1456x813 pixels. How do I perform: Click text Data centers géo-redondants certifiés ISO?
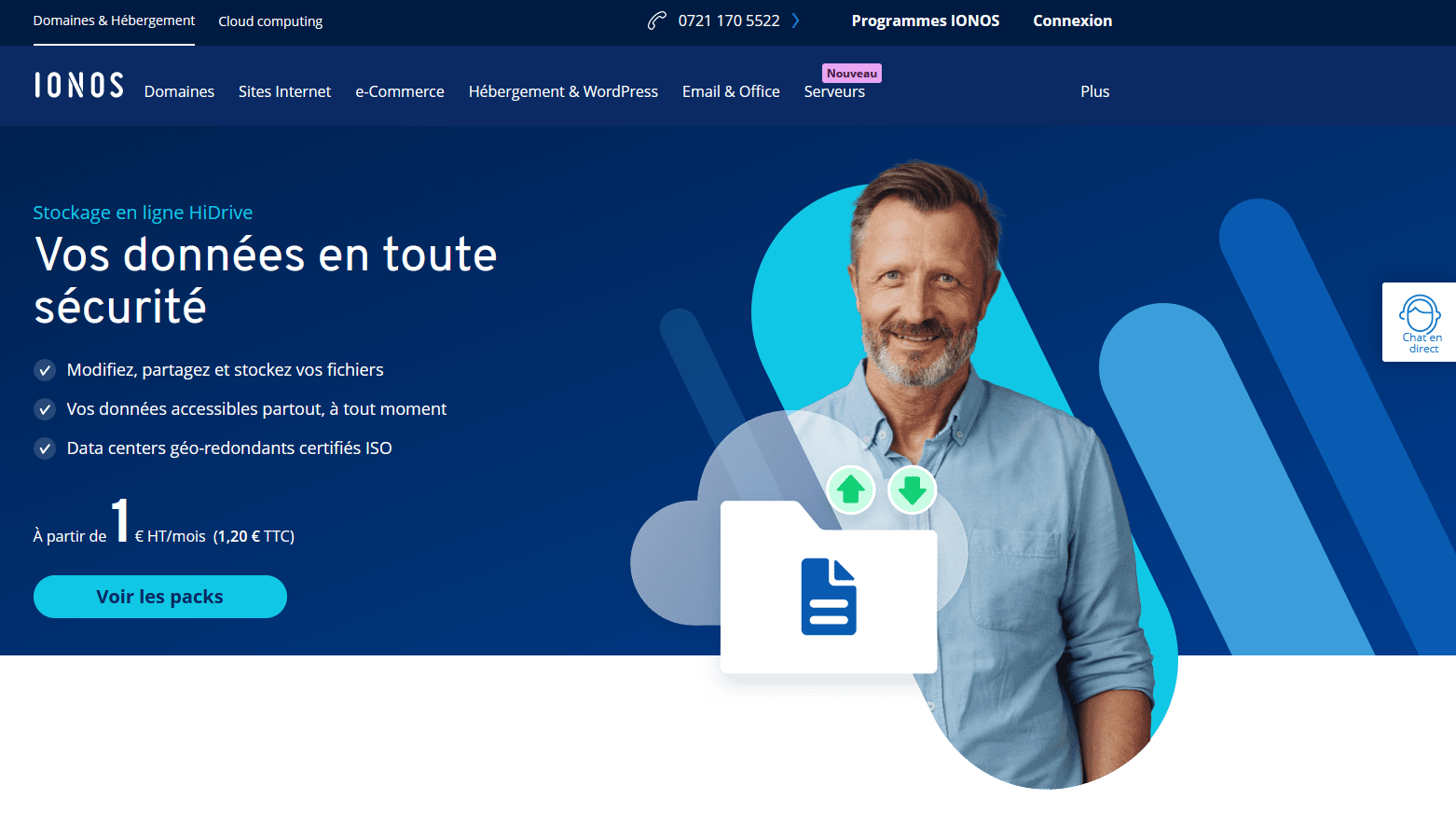pos(229,448)
